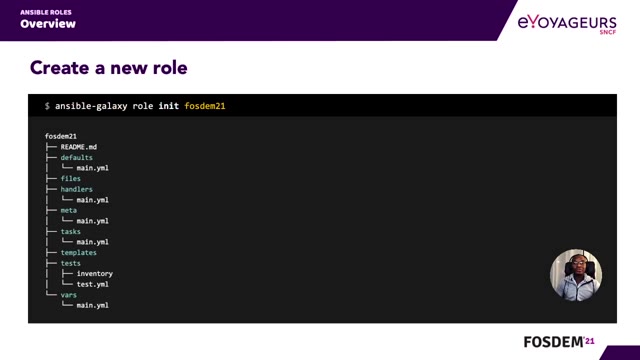
Task: Click the 'role' word in the command
Action: click(x=143, y=106)
